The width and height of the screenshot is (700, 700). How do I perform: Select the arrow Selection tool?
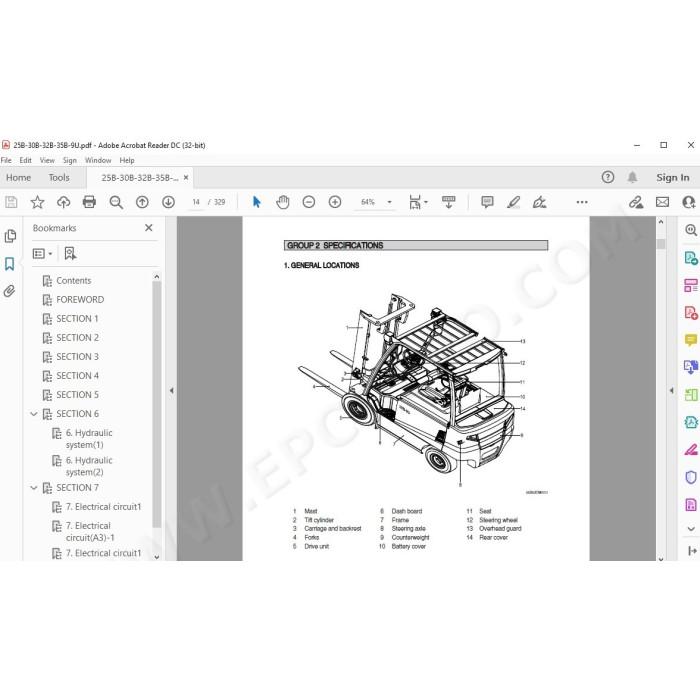click(256, 202)
